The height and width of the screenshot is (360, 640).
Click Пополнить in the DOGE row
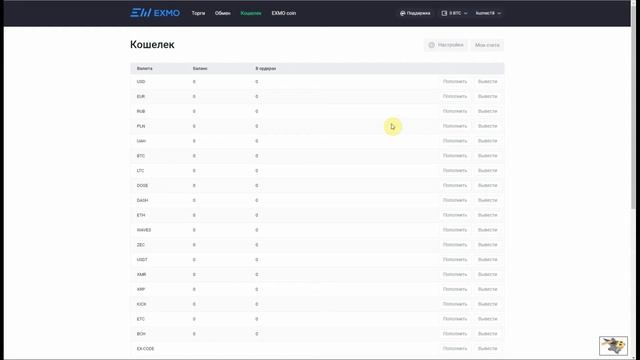point(455,185)
